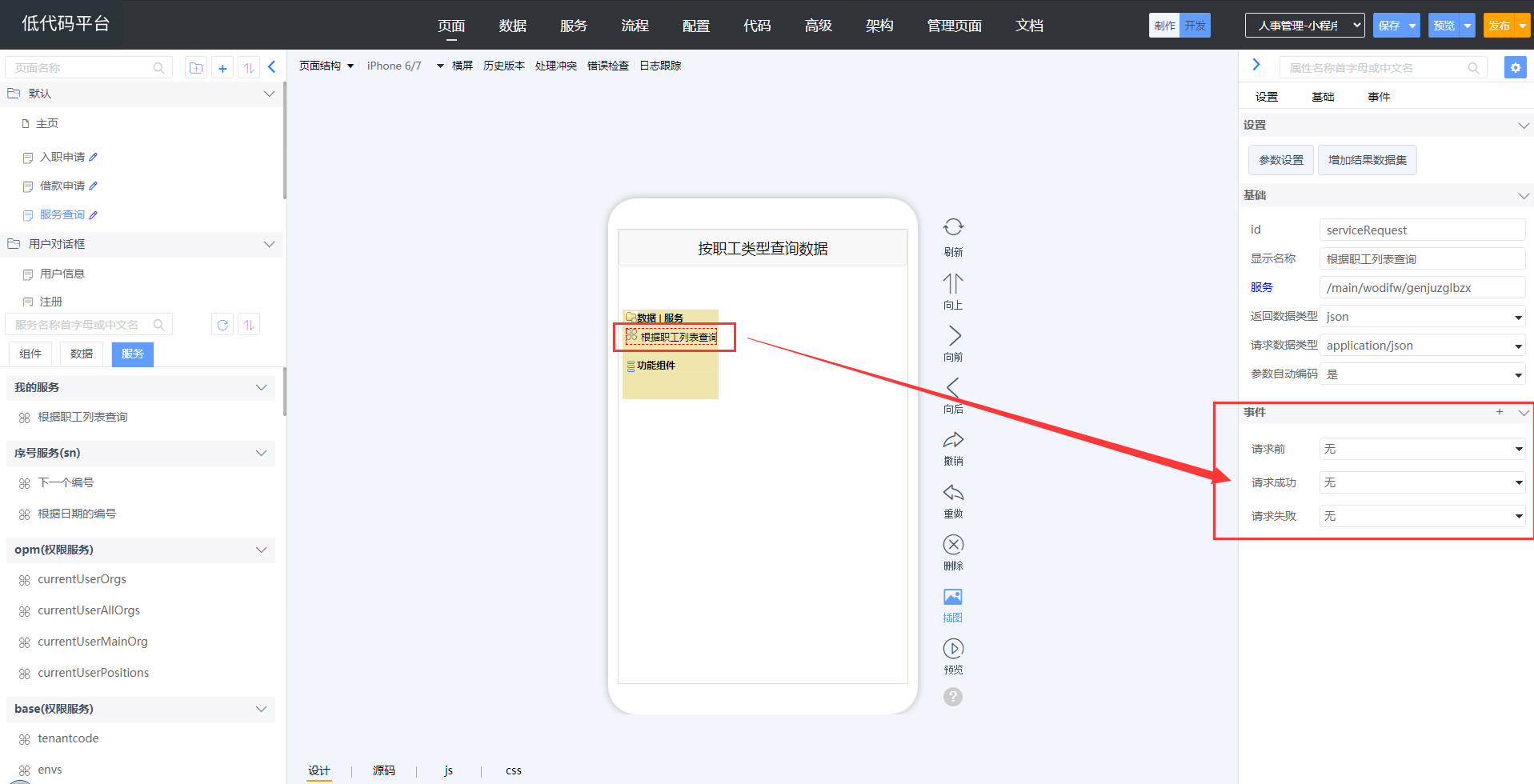The height and width of the screenshot is (784, 1534).
Task: Click the plus icon in 事件 section header
Action: coord(1500,412)
